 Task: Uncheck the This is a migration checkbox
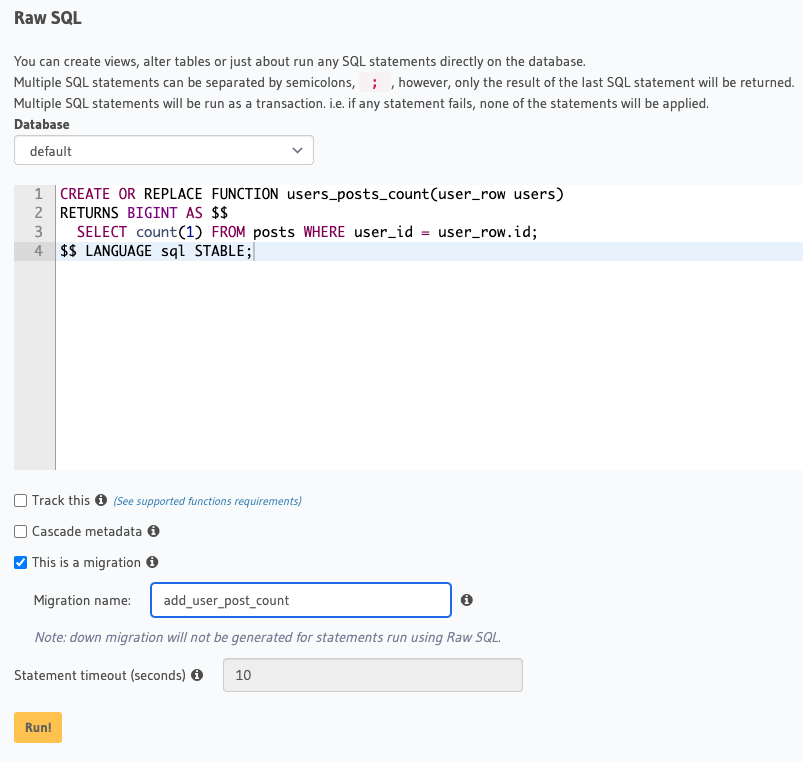click(x=21, y=562)
